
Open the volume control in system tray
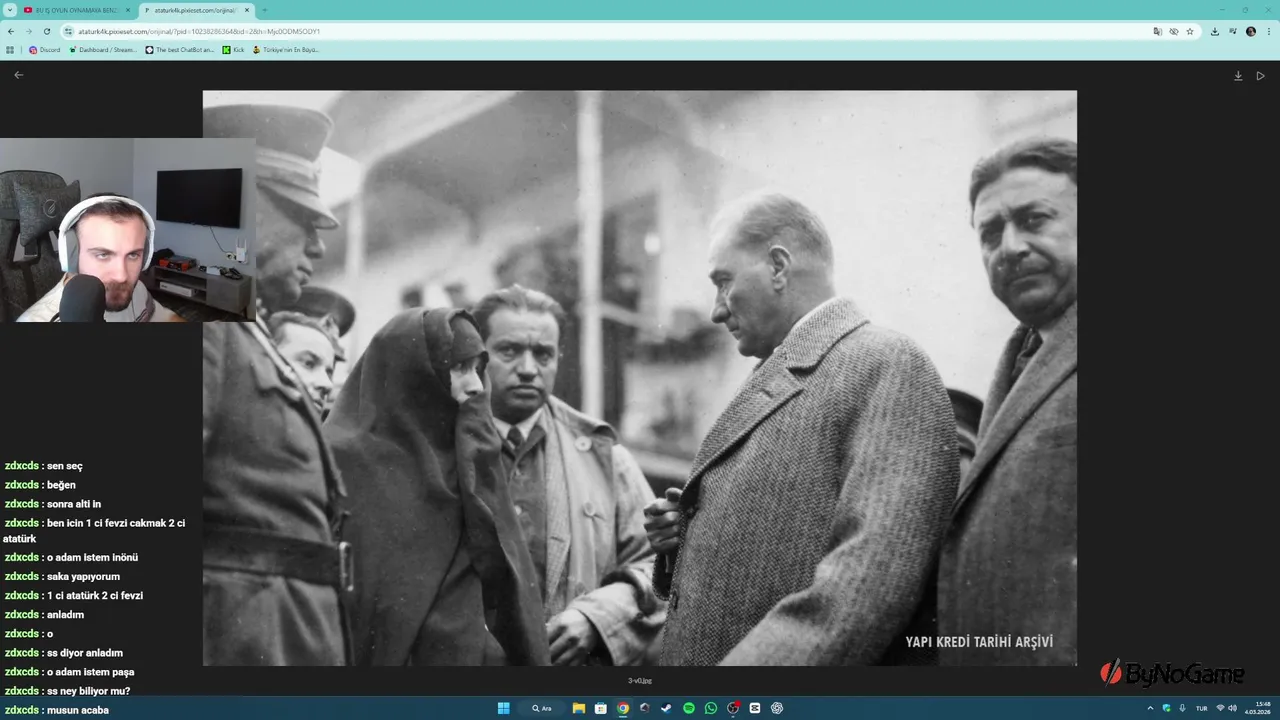(x=1232, y=708)
